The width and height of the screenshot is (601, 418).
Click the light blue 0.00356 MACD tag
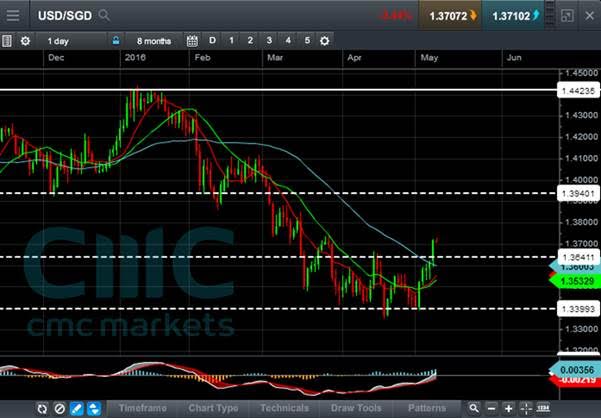tap(575, 370)
